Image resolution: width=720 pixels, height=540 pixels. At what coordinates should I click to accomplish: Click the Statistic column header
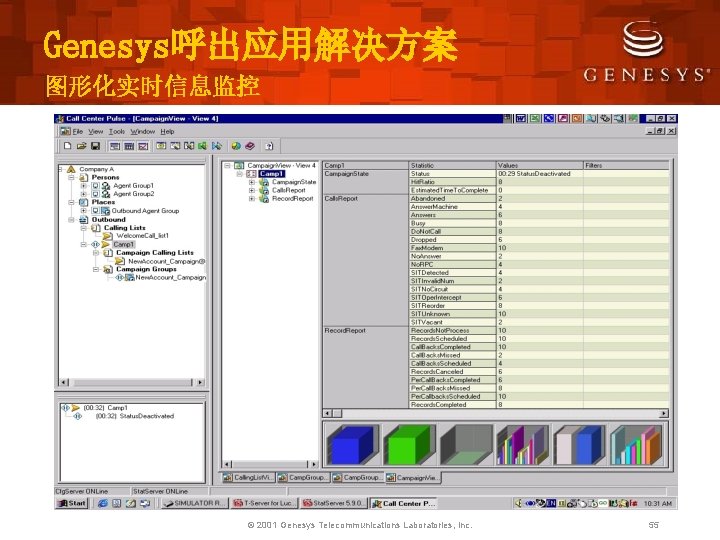452,165
